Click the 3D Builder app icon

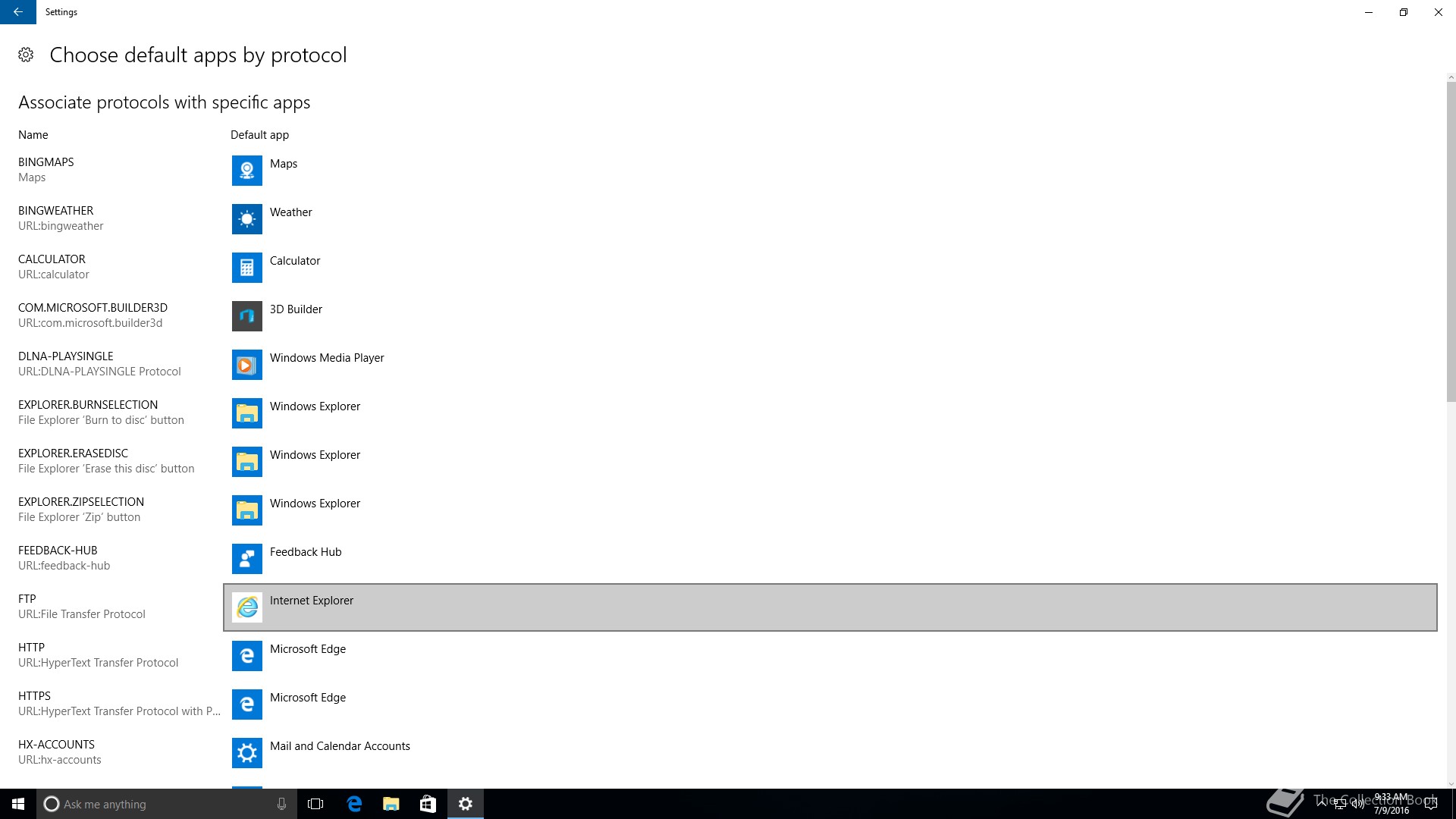point(246,316)
